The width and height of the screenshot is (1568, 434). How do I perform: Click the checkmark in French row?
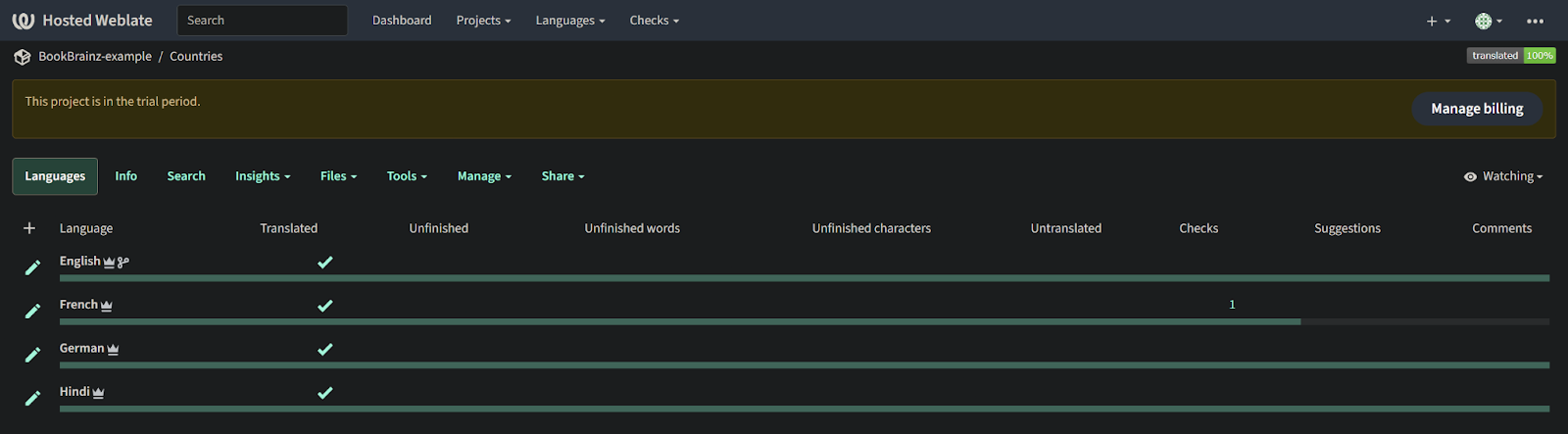pyautogui.click(x=325, y=306)
